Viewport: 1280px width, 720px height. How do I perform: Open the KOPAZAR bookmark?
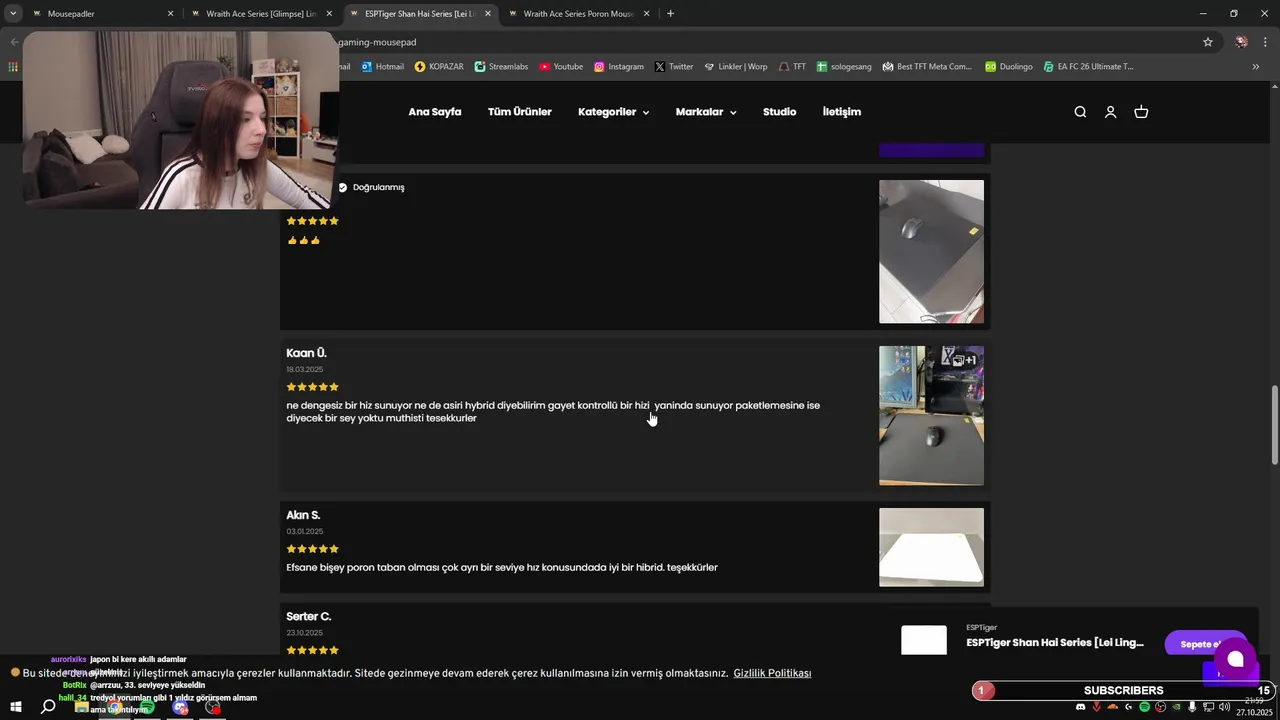tap(439, 67)
